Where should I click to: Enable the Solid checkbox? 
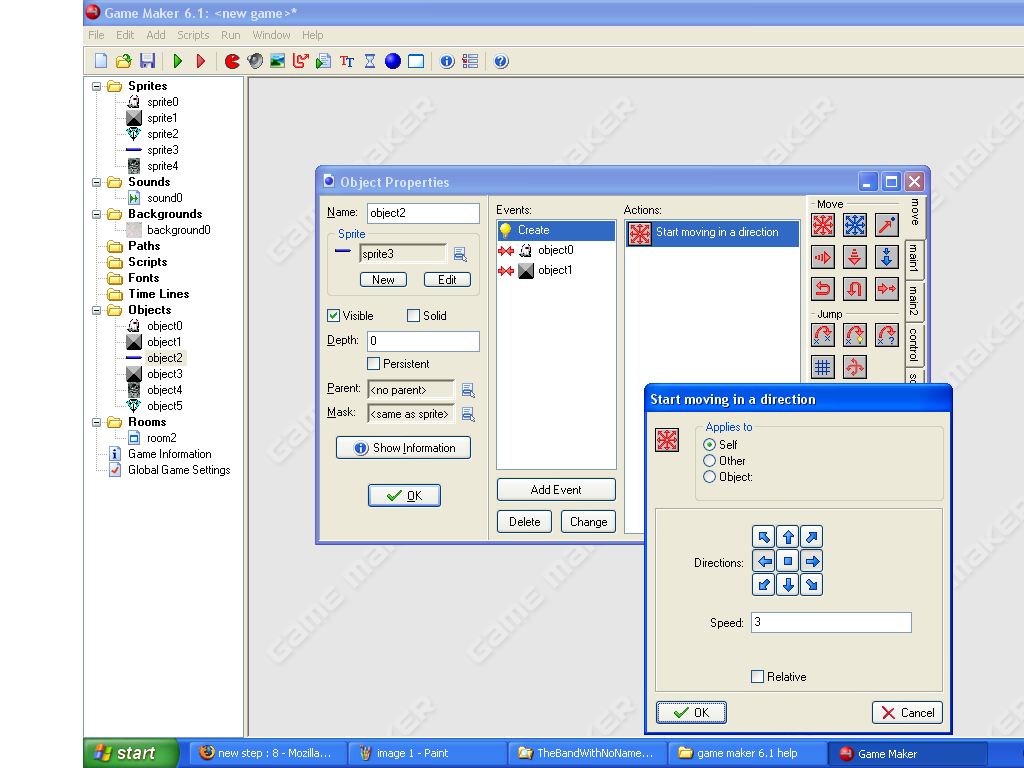click(413, 316)
